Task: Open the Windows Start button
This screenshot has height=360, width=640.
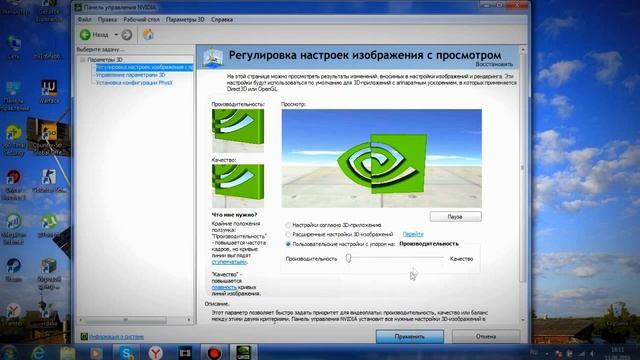Action: 9,353
